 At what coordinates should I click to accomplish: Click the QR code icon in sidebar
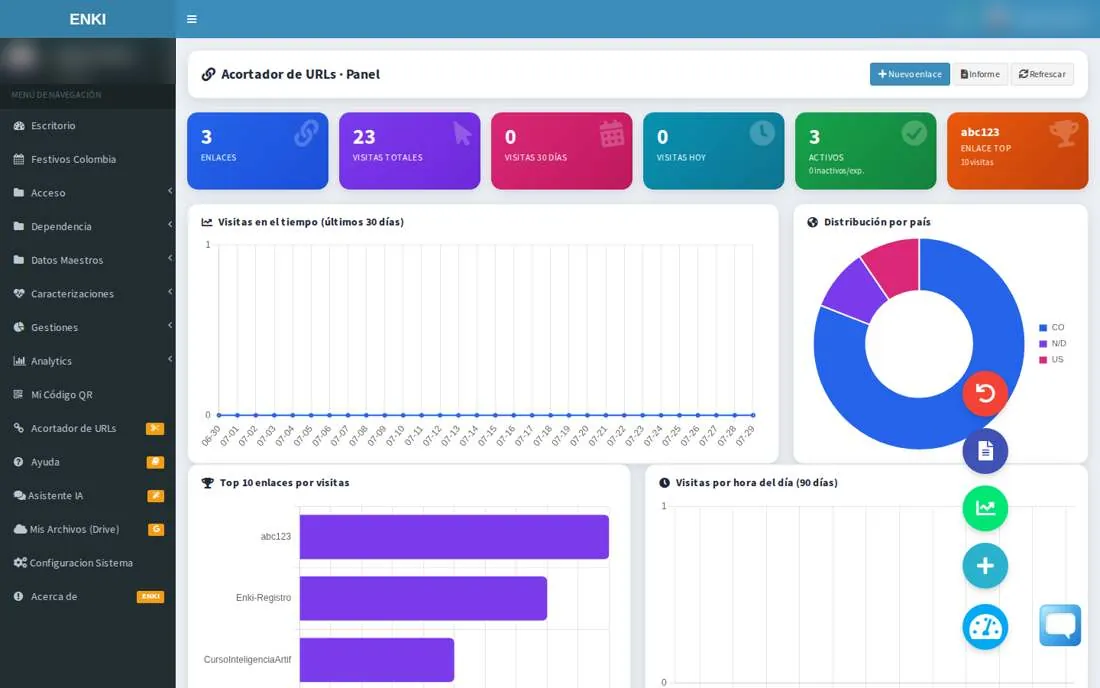pos(18,394)
